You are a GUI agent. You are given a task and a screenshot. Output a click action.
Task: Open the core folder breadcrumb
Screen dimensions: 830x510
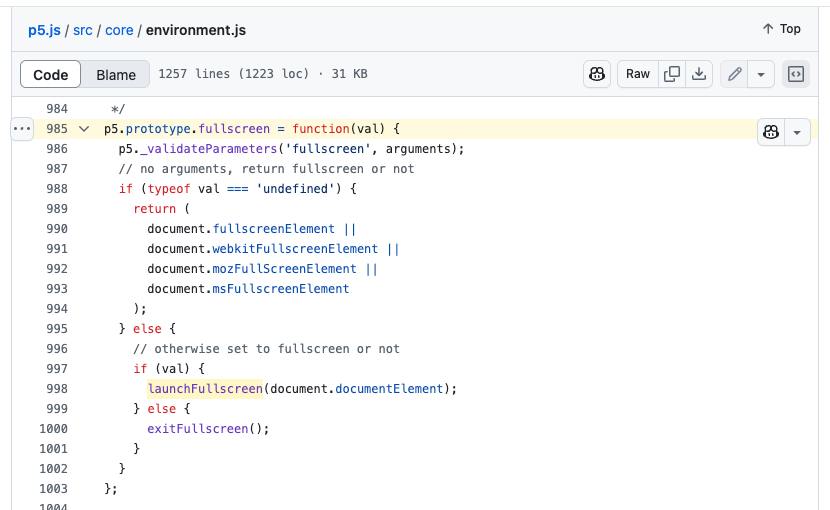[119, 30]
